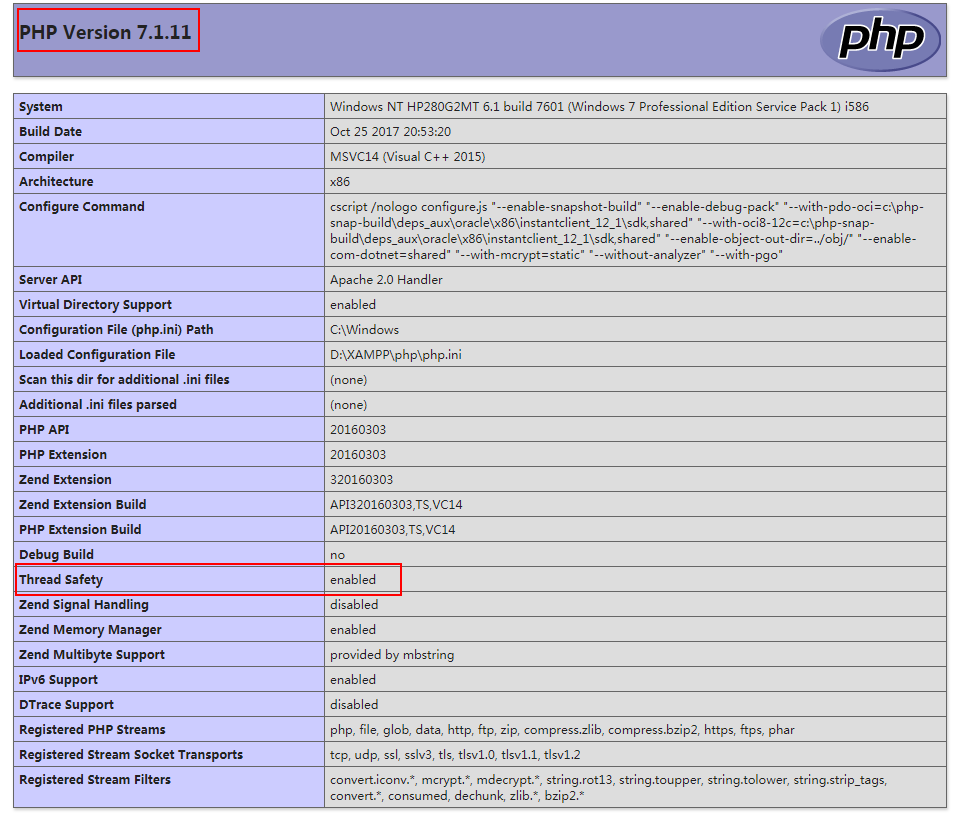973x822 pixels.
Task: Select provided by mbstring value
Action: pos(392,654)
